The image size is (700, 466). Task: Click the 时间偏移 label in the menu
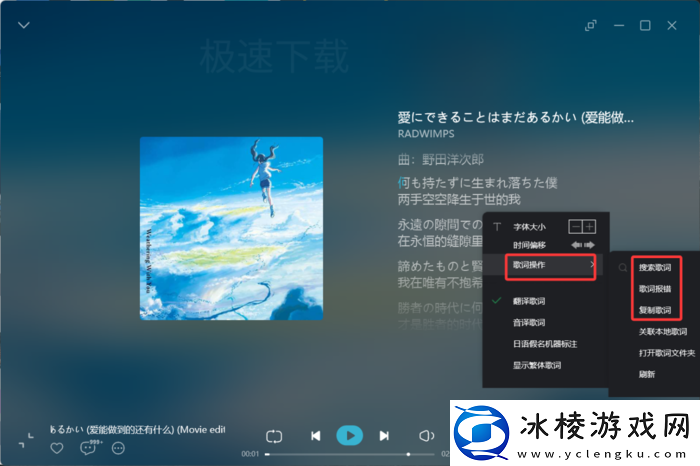pyautogui.click(x=529, y=245)
